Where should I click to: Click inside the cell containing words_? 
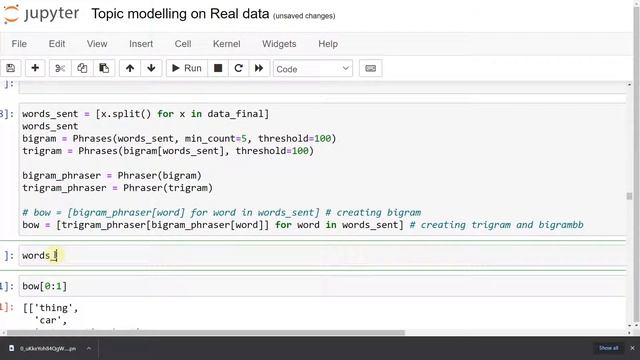click(322, 256)
